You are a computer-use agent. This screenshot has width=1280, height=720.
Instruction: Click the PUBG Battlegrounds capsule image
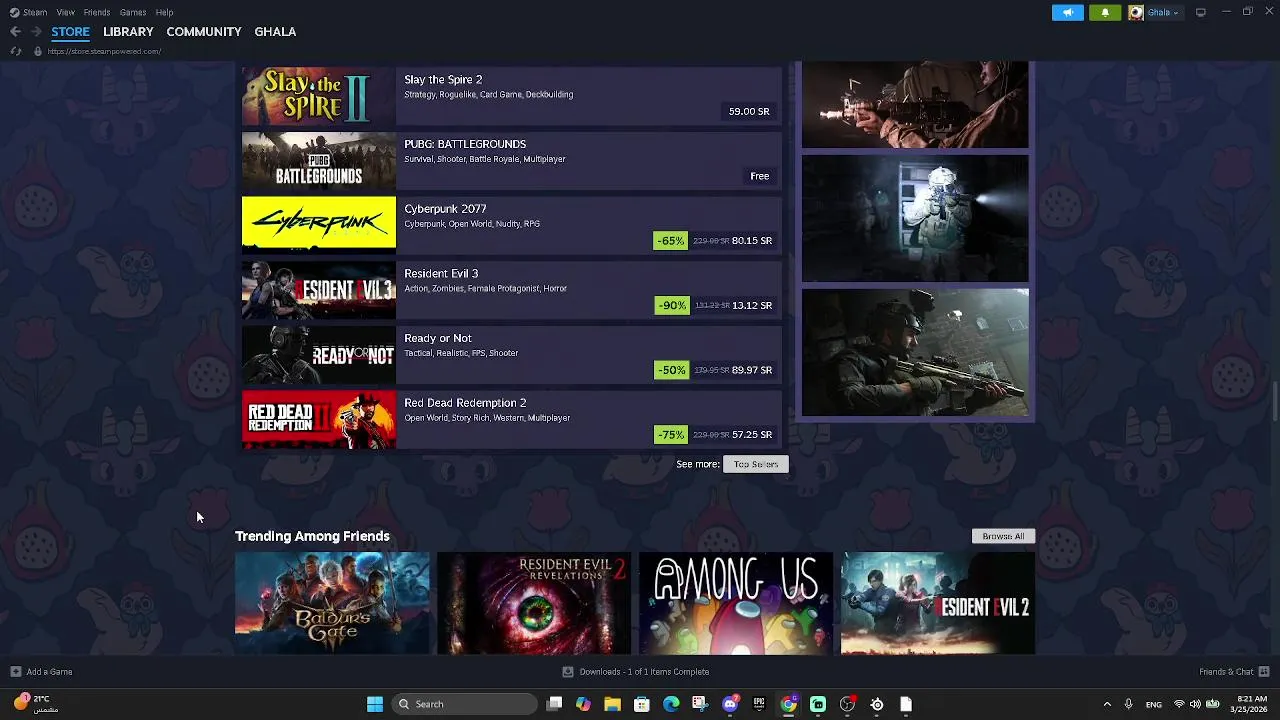(319, 161)
